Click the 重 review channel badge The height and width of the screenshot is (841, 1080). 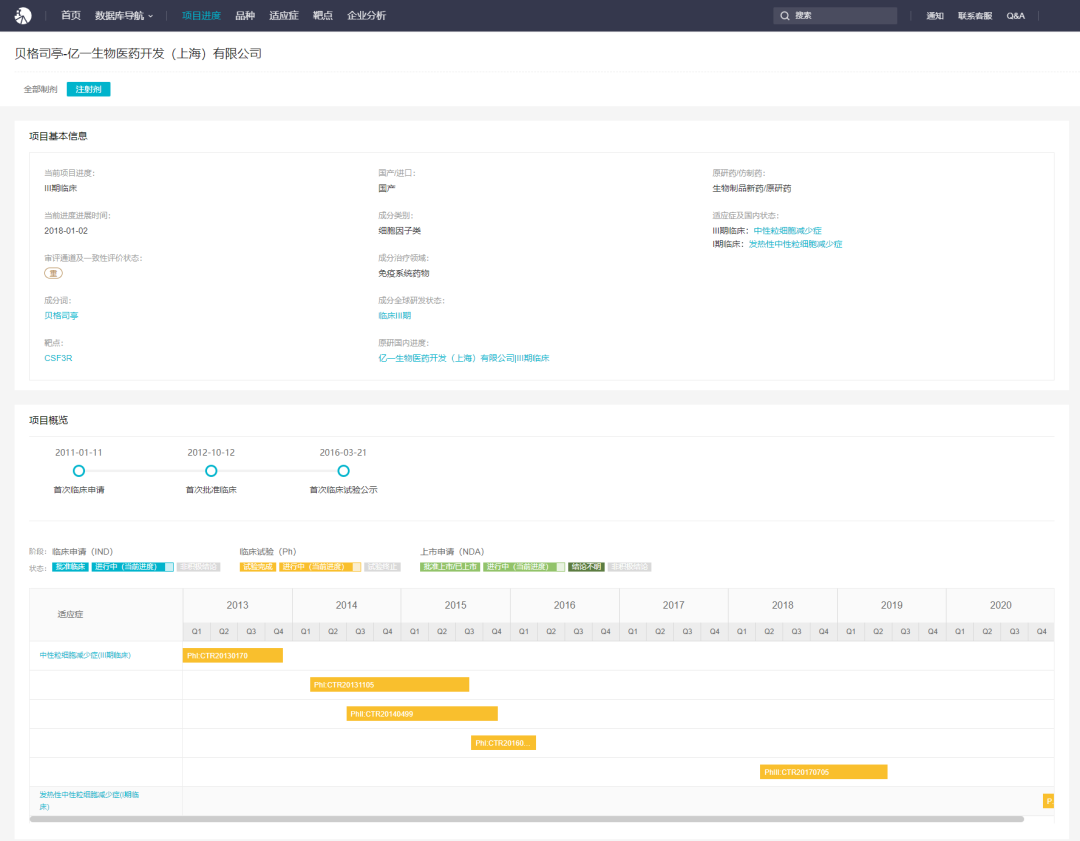tap(53, 273)
